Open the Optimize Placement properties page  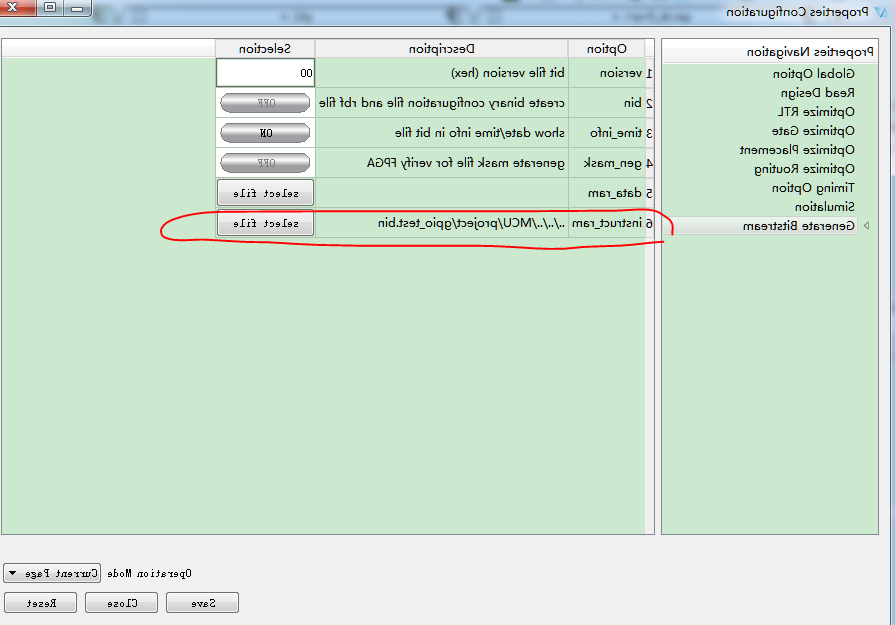(x=797, y=150)
